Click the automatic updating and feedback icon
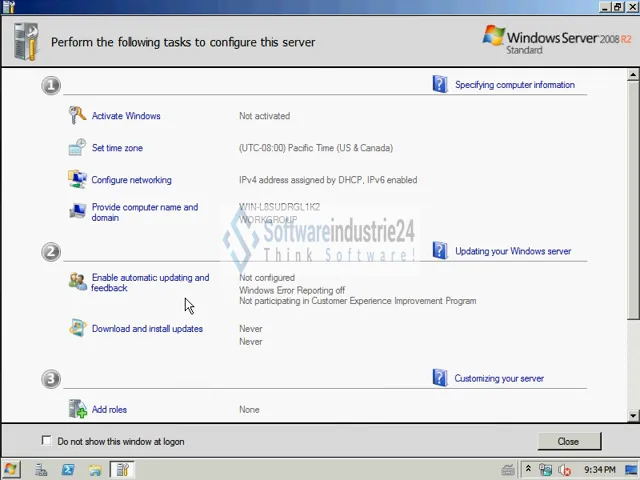The width and height of the screenshot is (640, 480). (77, 282)
